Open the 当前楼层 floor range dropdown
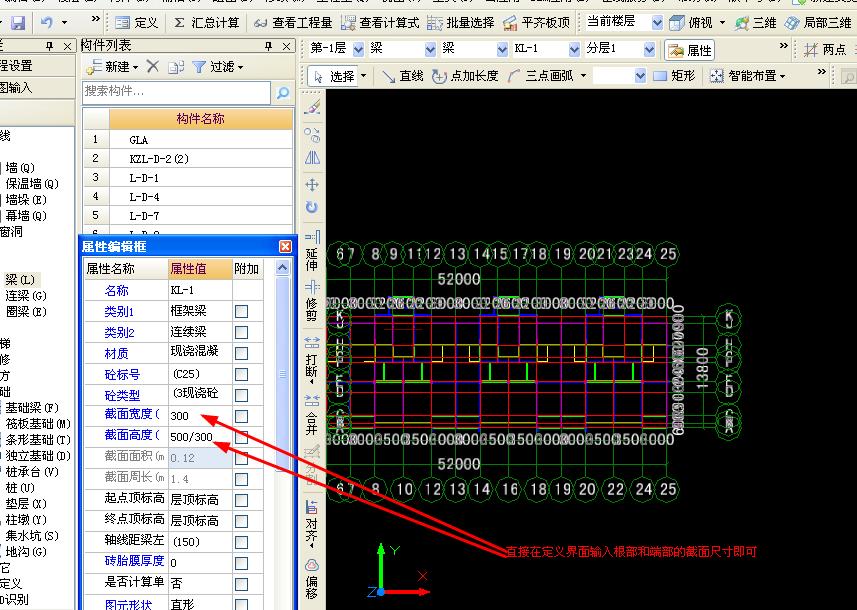The height and width of the screenshot is (610, 857). pos(658,23)
